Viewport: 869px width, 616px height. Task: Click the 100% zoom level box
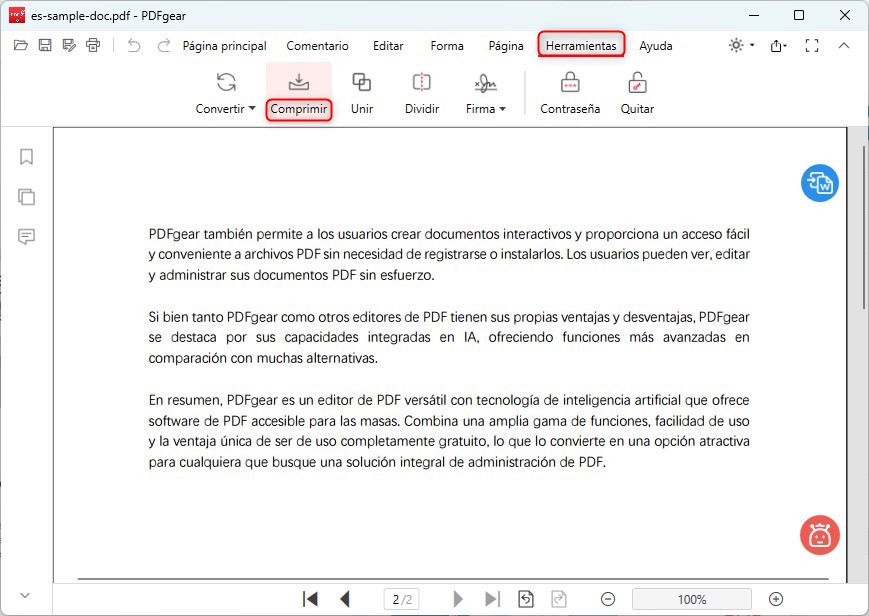pyautogui.click(x=692, y=599)
